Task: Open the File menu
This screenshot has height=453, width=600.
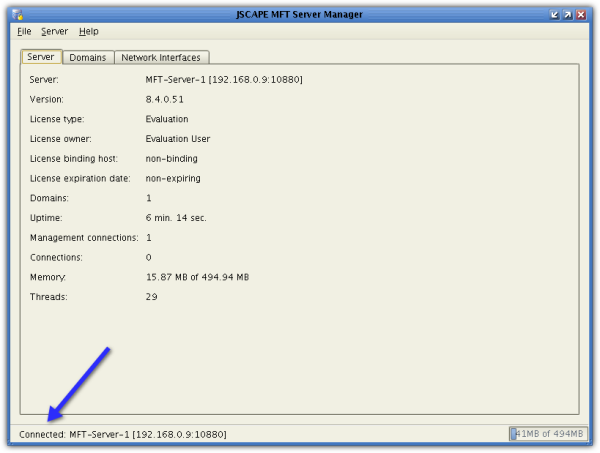Action: click(x=24, y=31)
